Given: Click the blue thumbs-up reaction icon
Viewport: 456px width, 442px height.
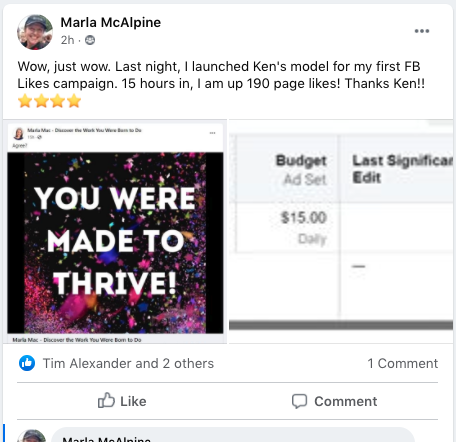Looking at the screenshot, I should tap(27, 363).
